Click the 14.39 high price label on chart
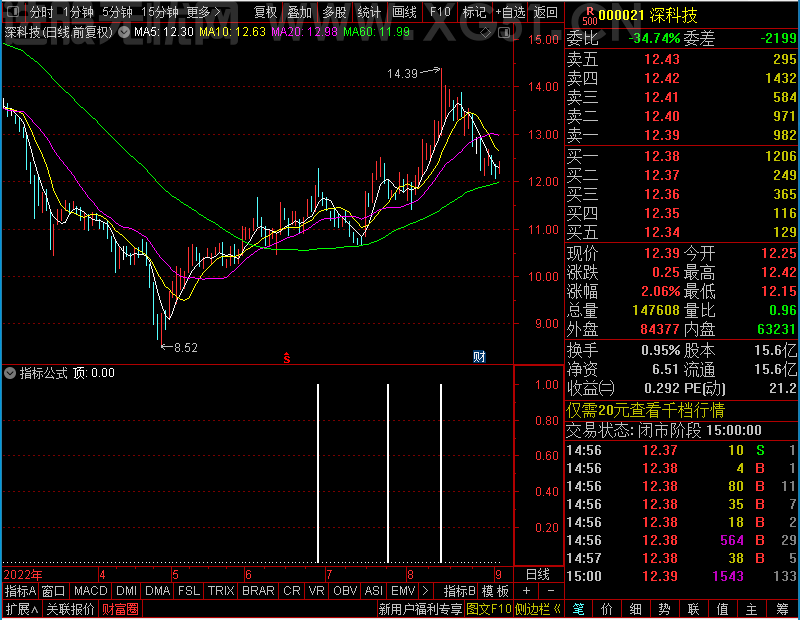 tap(402, 74)
